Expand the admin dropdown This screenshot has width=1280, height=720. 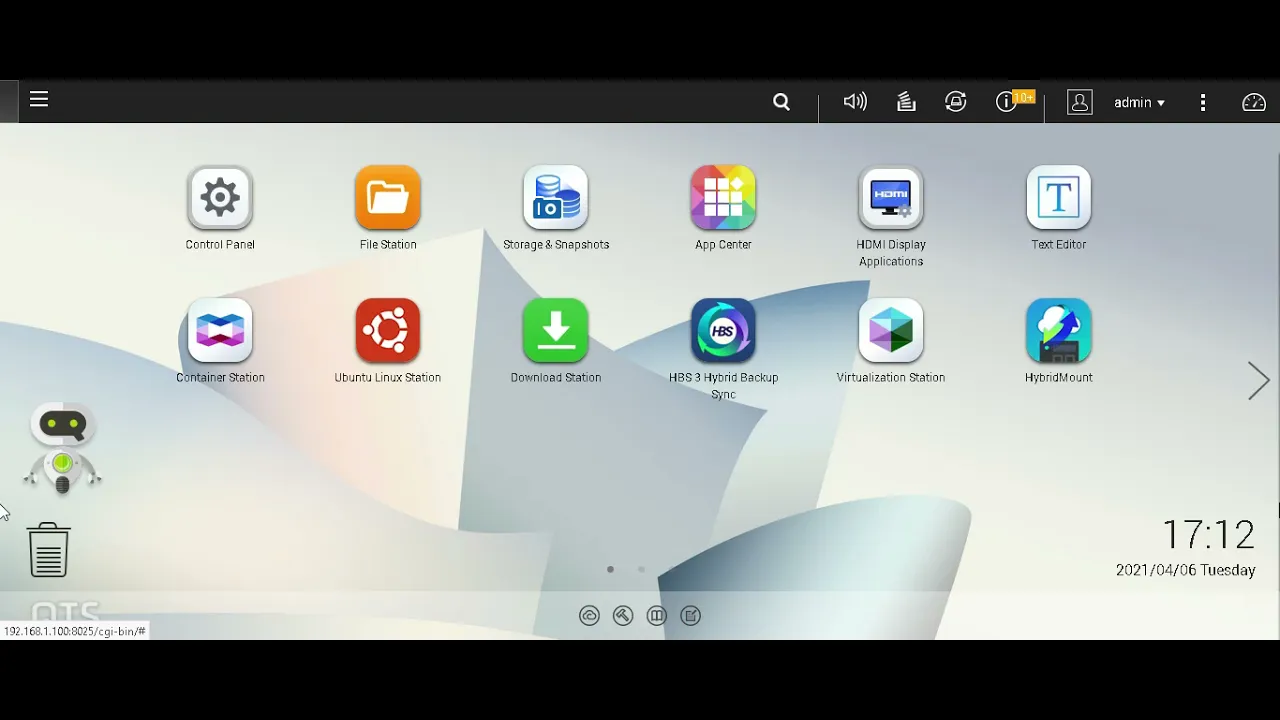coord(1139,102)
